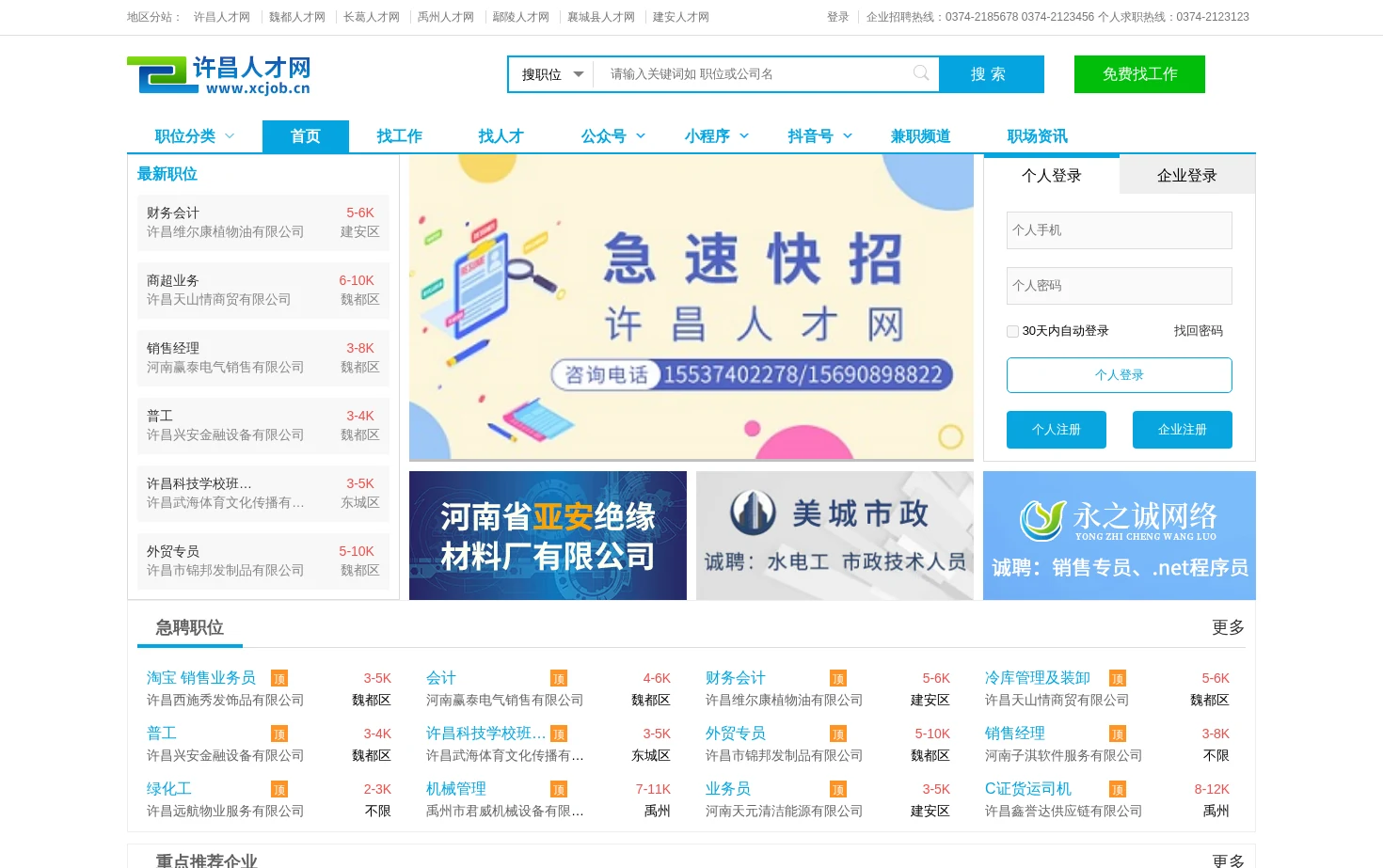1383x868 pixels.
Task: Open the 机械管理 job listing
Action: click(456, 789)
